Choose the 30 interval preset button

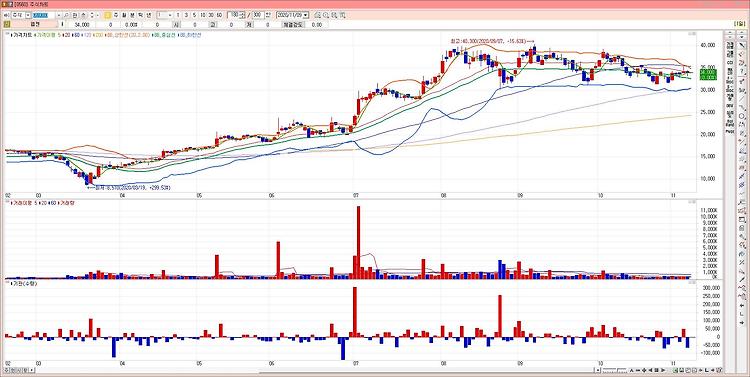[x=211, y=15]
